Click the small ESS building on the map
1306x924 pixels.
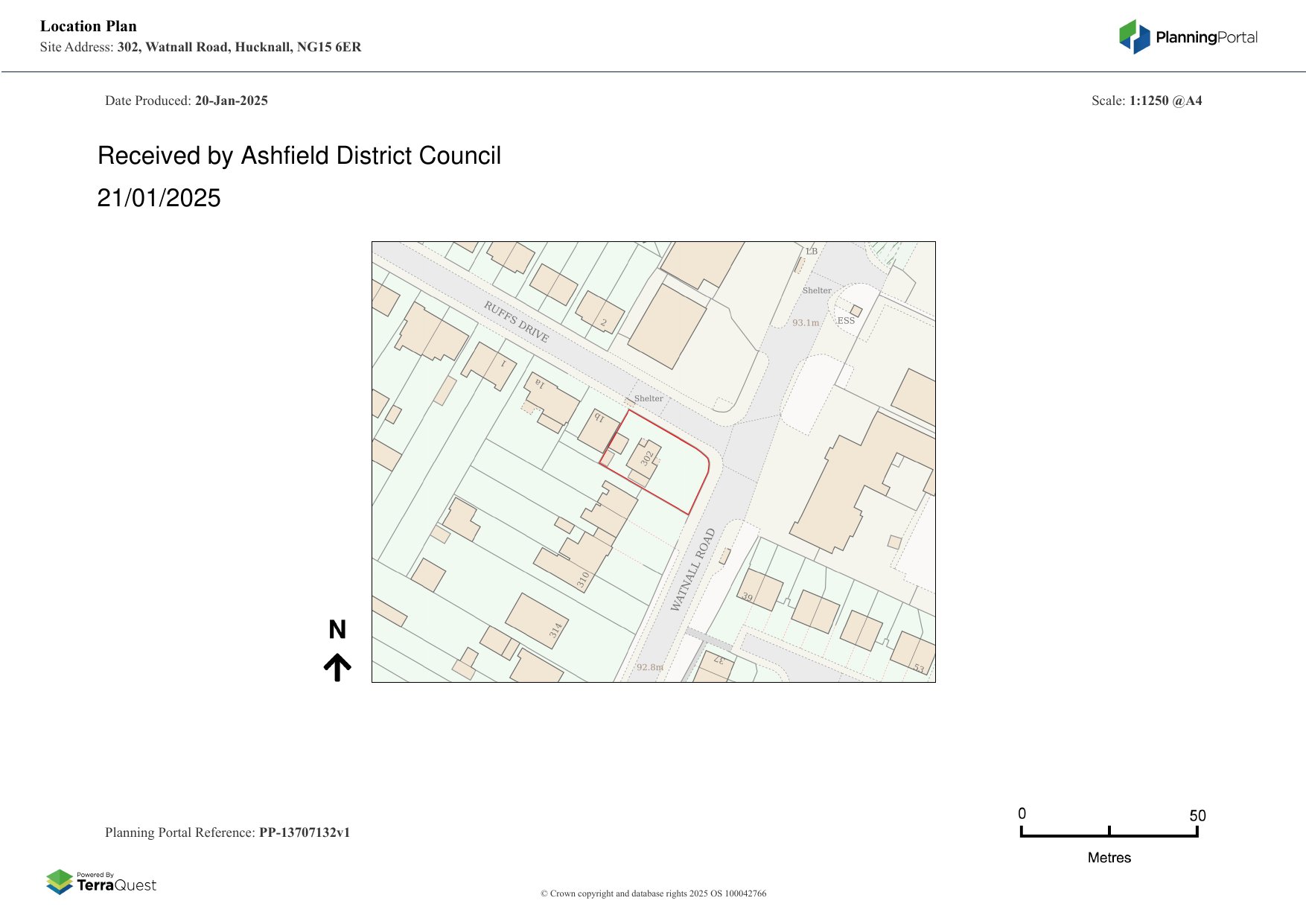tap(856, 310)
